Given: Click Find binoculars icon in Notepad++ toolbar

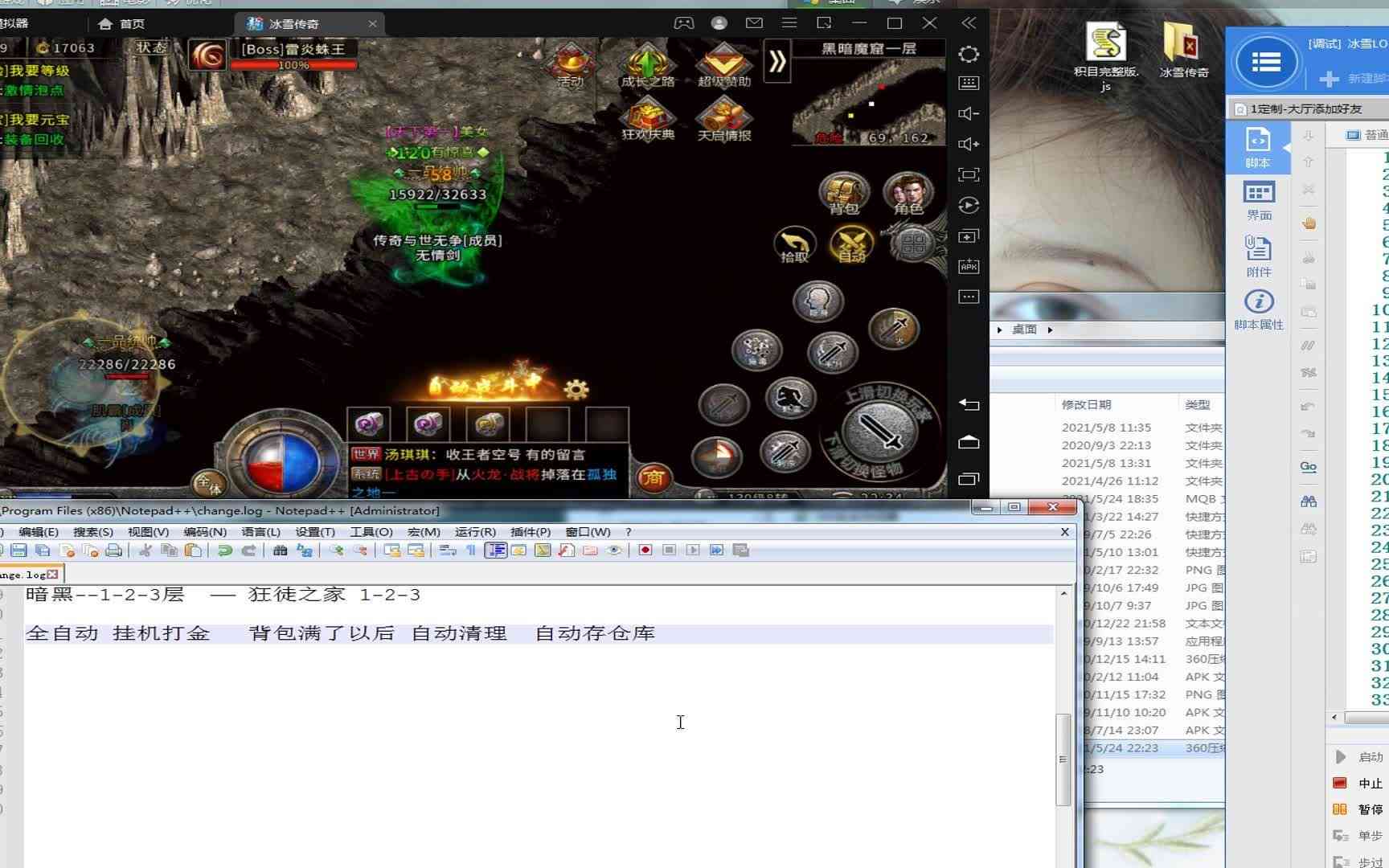Looking at the screenshot, I should tap(280, 551).
